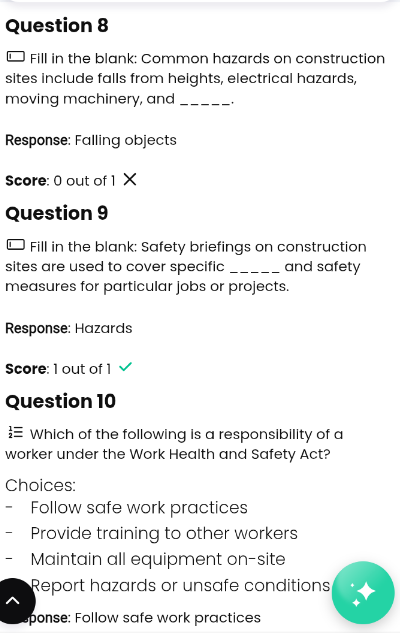Click the incorrect X mark beside Question 8 score
400x633 pixels.
130,179
